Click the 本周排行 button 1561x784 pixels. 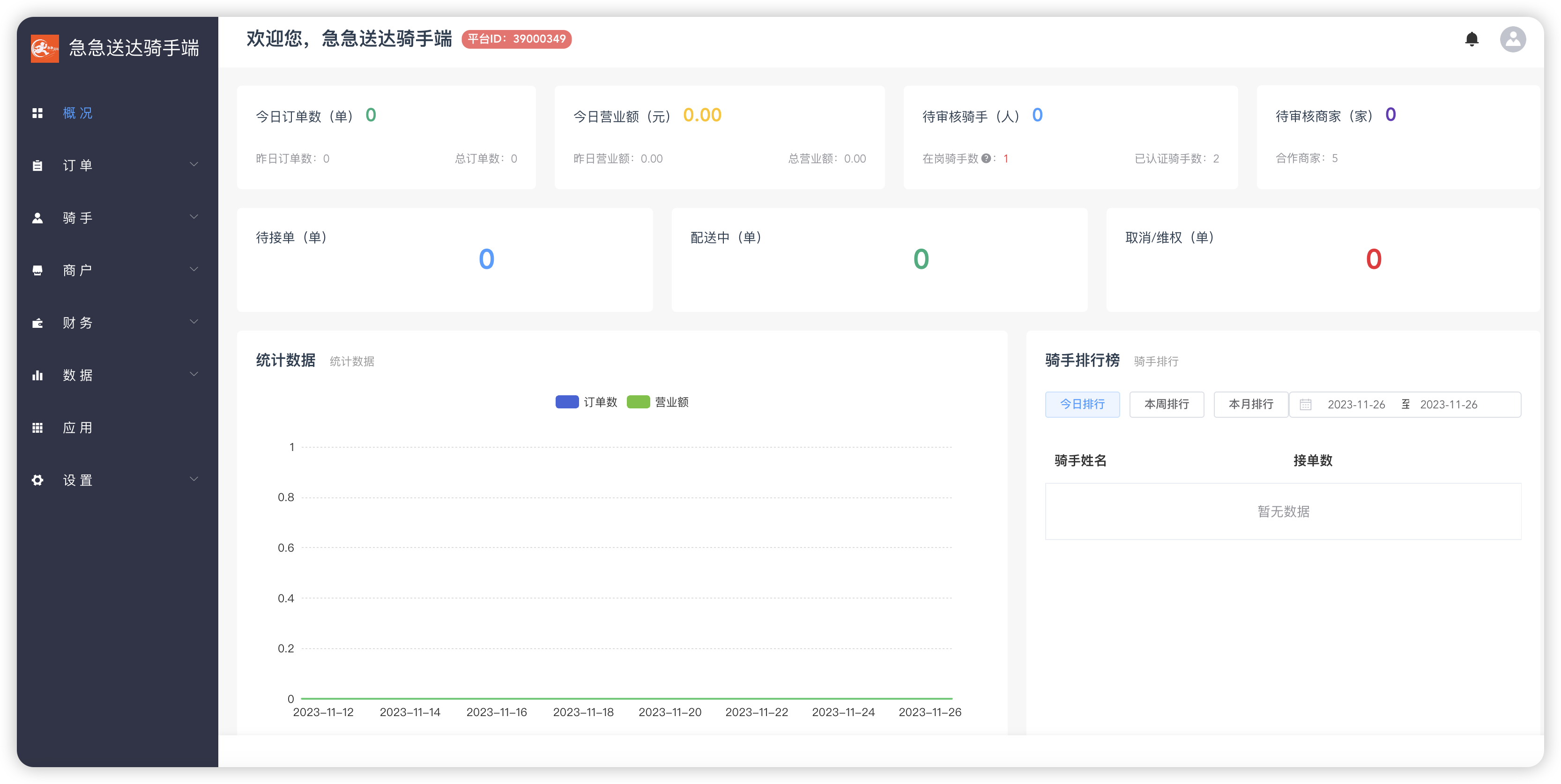pos(1167,405)
